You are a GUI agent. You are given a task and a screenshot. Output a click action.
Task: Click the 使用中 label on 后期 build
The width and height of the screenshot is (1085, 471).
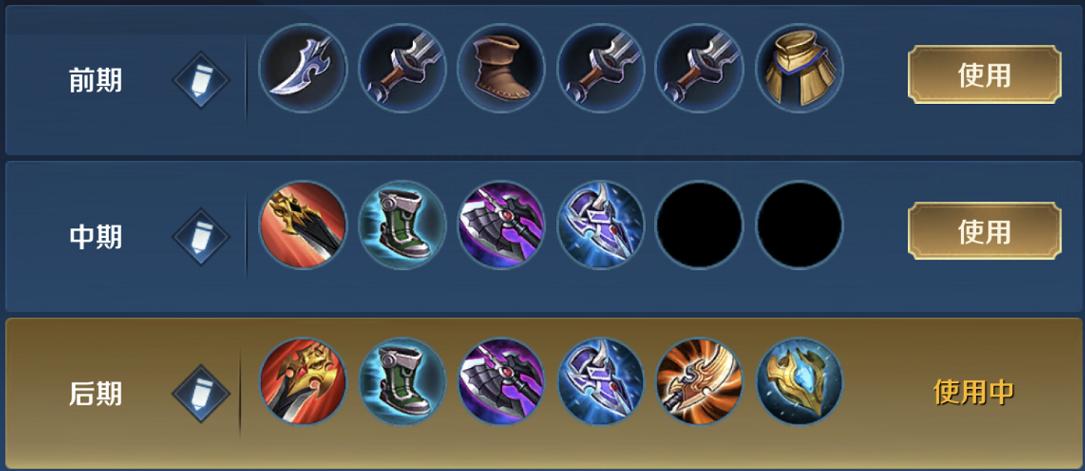(x=974, y=392)
